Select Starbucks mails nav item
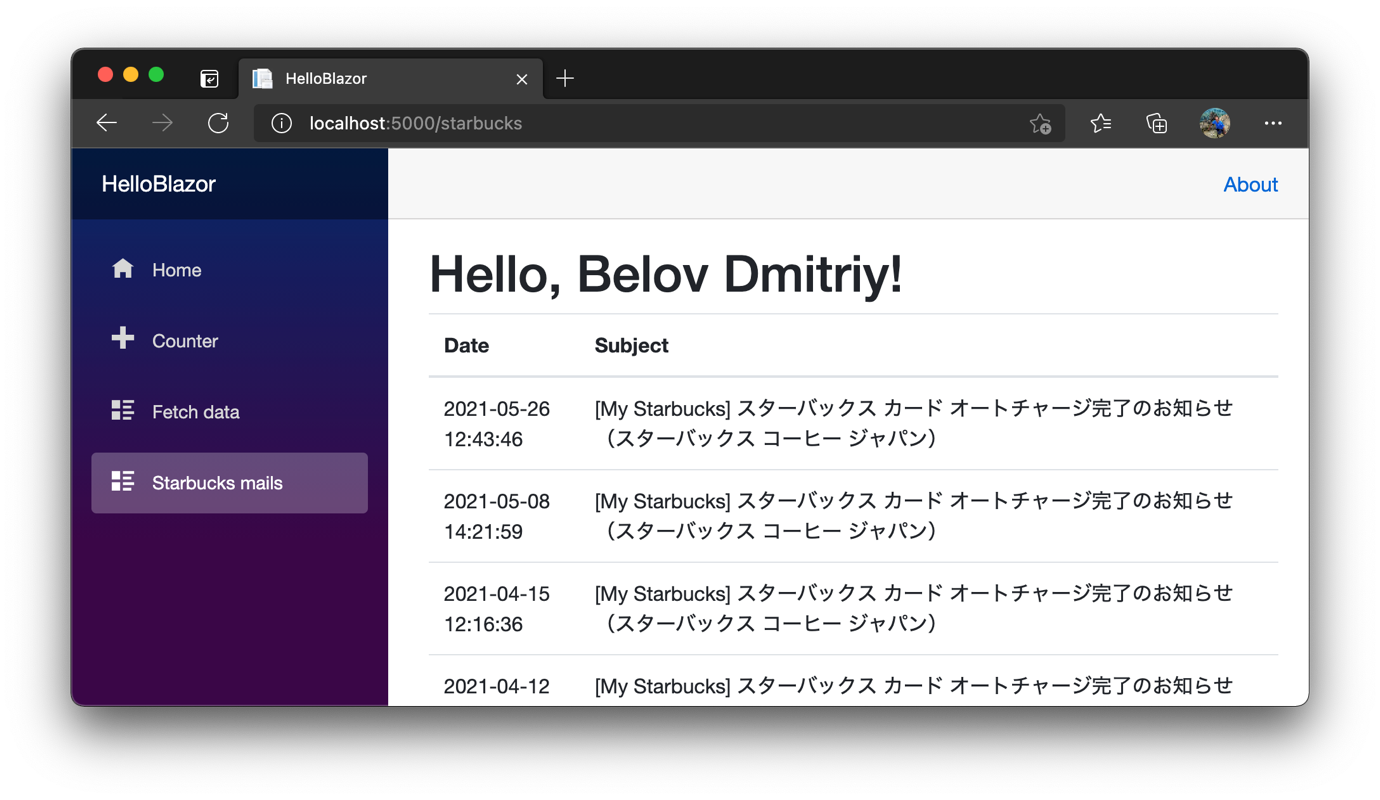The image size is (1380, 800). (230, 483)
